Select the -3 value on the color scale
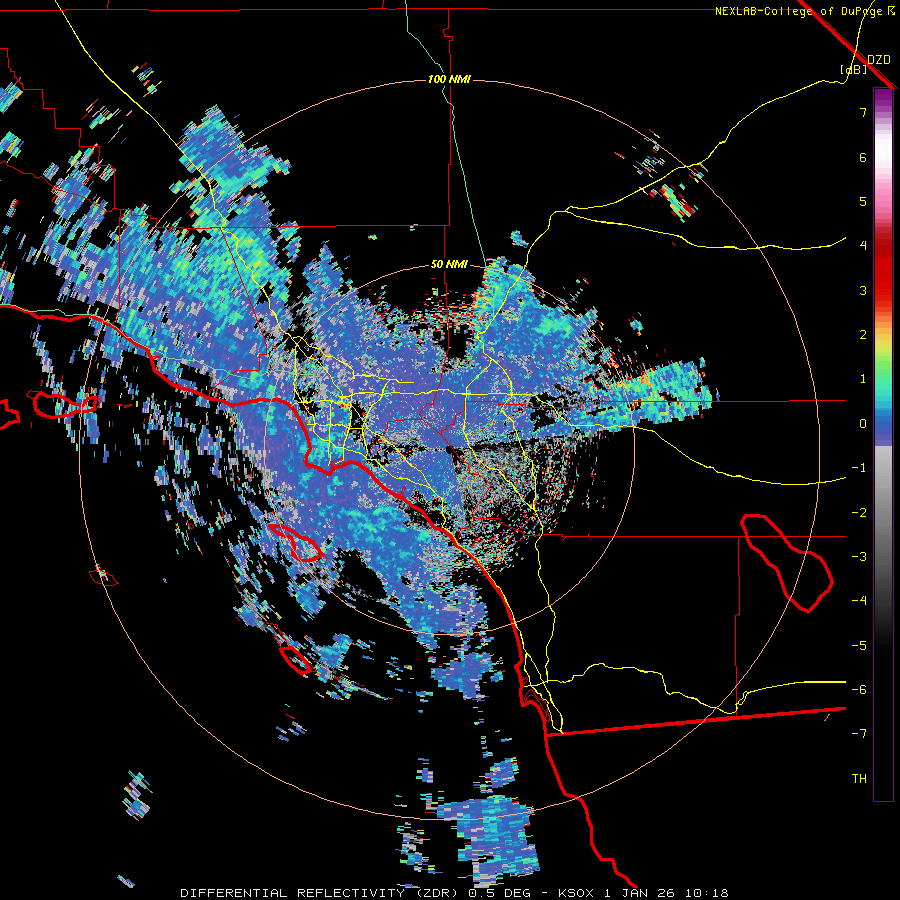The image size is (900, 900). coord(859,557)
